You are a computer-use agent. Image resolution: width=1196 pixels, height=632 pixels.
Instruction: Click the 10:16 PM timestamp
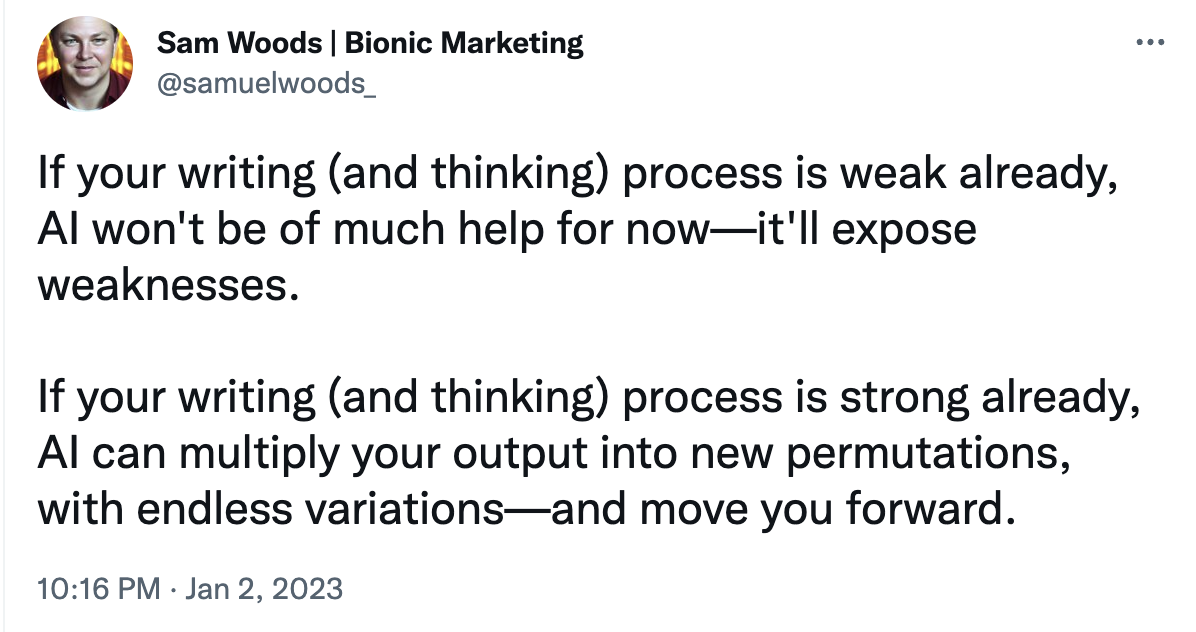(x=97, y=588)
